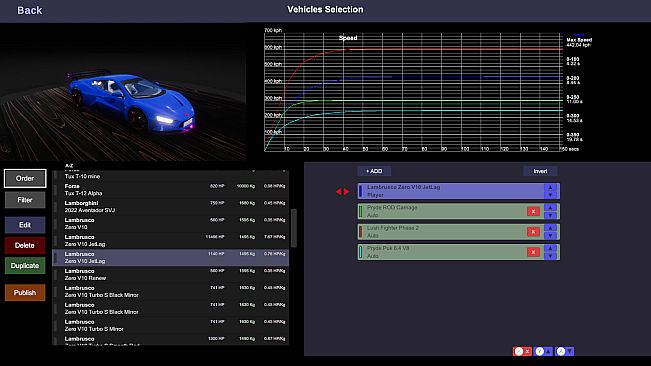The width and height of the screenshot is (651, 366).
Task: Select highlighted Lambrusco Zero V10 JetLag 1140 HP row
Action: pyautogui.click(x=171, y=257)
